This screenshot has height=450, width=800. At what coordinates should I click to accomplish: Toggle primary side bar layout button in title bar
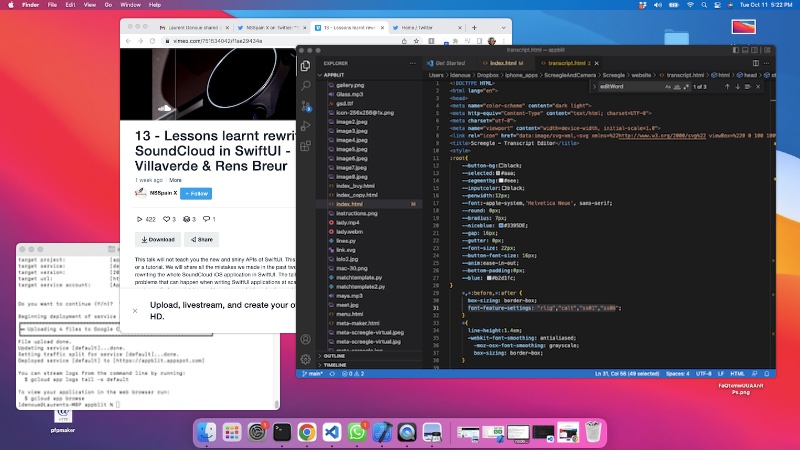(x=735, y=50)
